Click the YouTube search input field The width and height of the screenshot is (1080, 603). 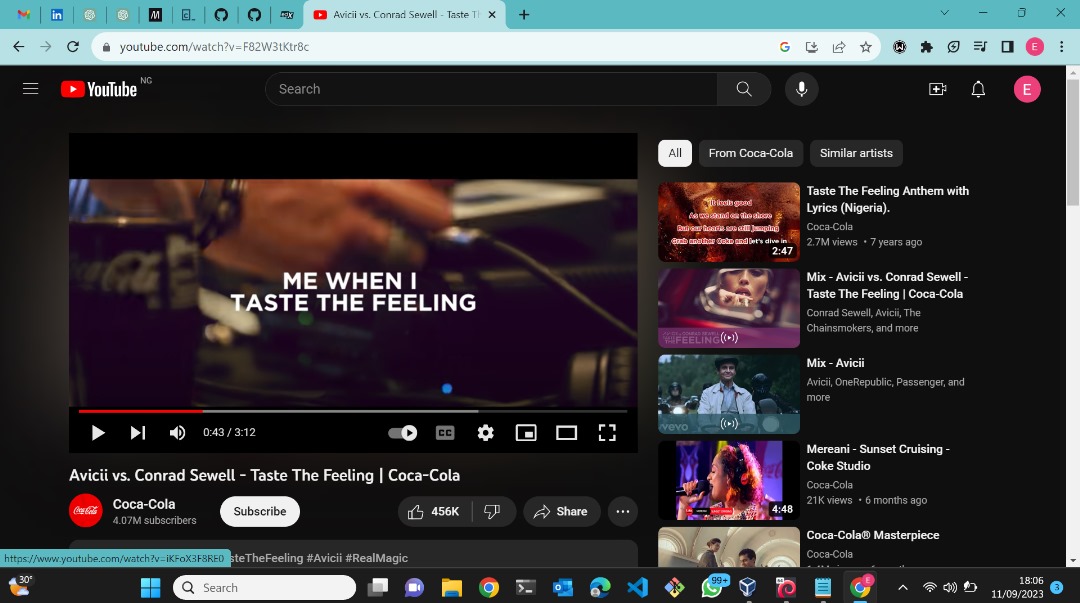[x=491, y=89]
